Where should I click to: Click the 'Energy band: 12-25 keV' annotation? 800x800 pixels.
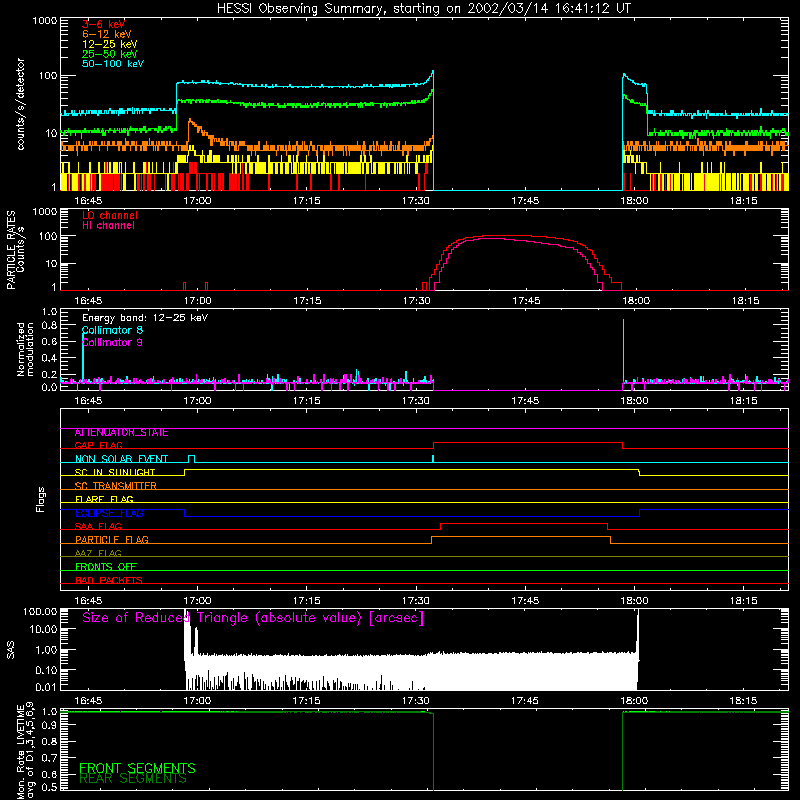(145, 318)
